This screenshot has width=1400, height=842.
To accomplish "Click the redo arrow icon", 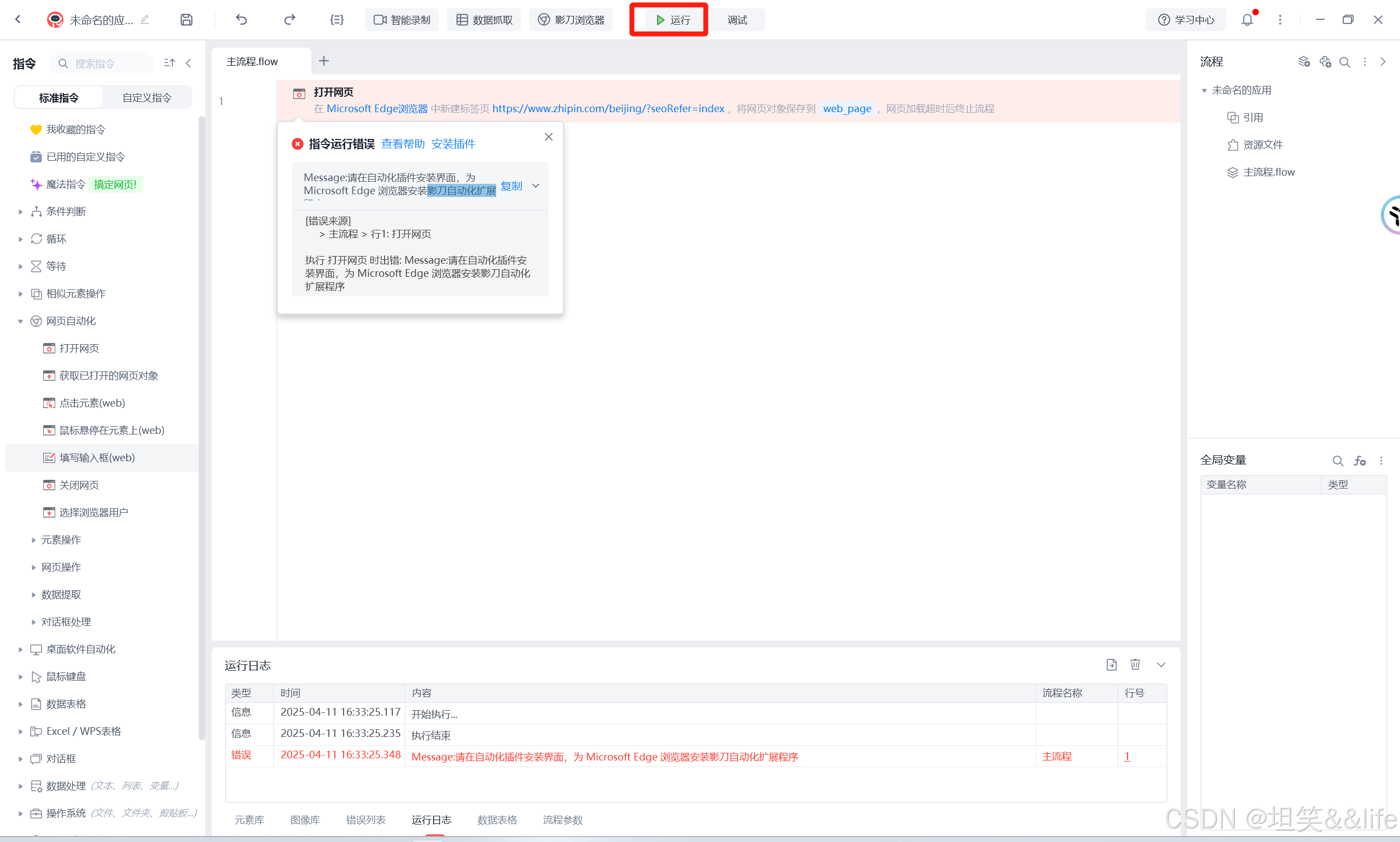I will tap(289, 20).
